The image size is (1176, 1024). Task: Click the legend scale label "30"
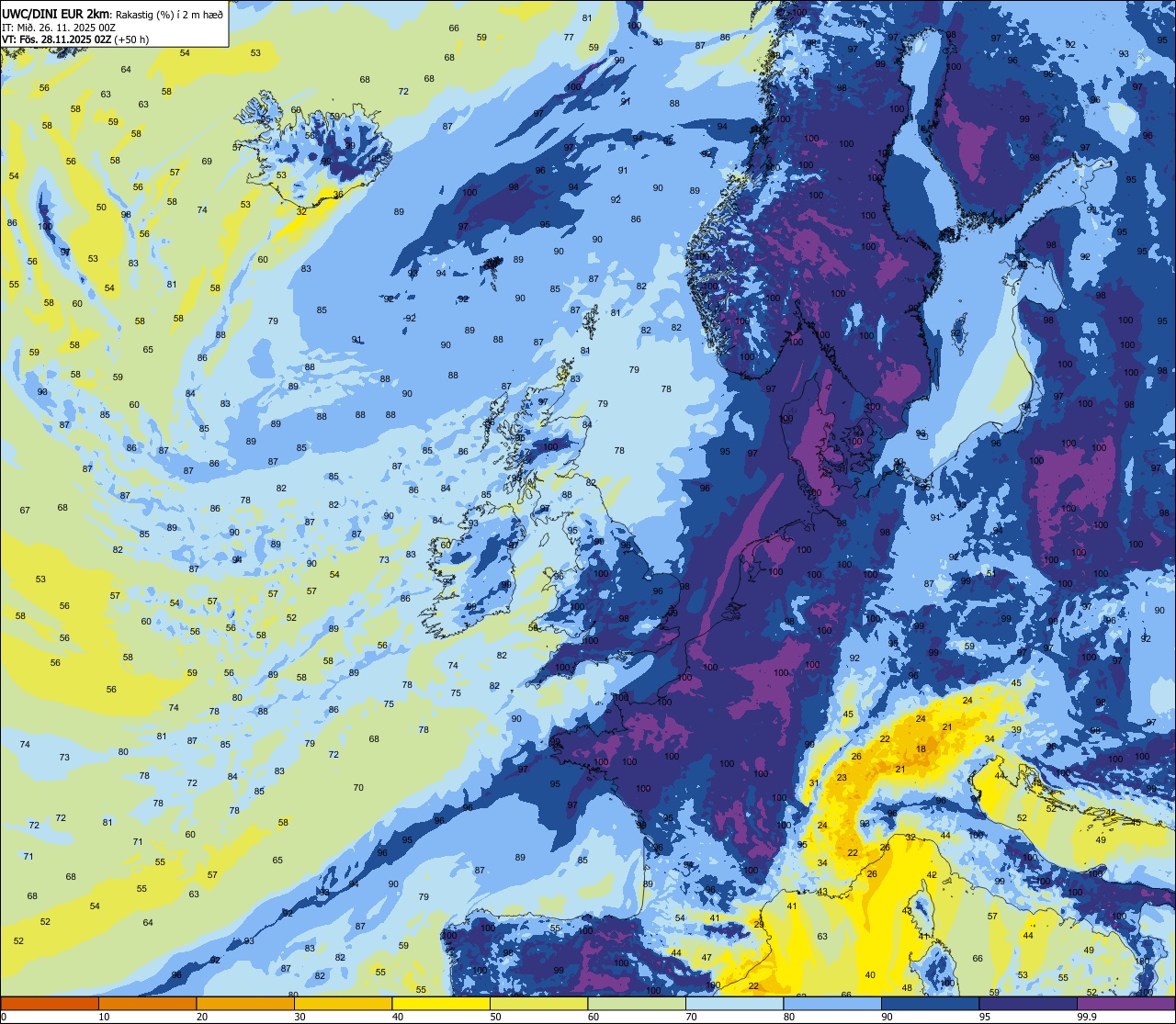coord(300,1017)
